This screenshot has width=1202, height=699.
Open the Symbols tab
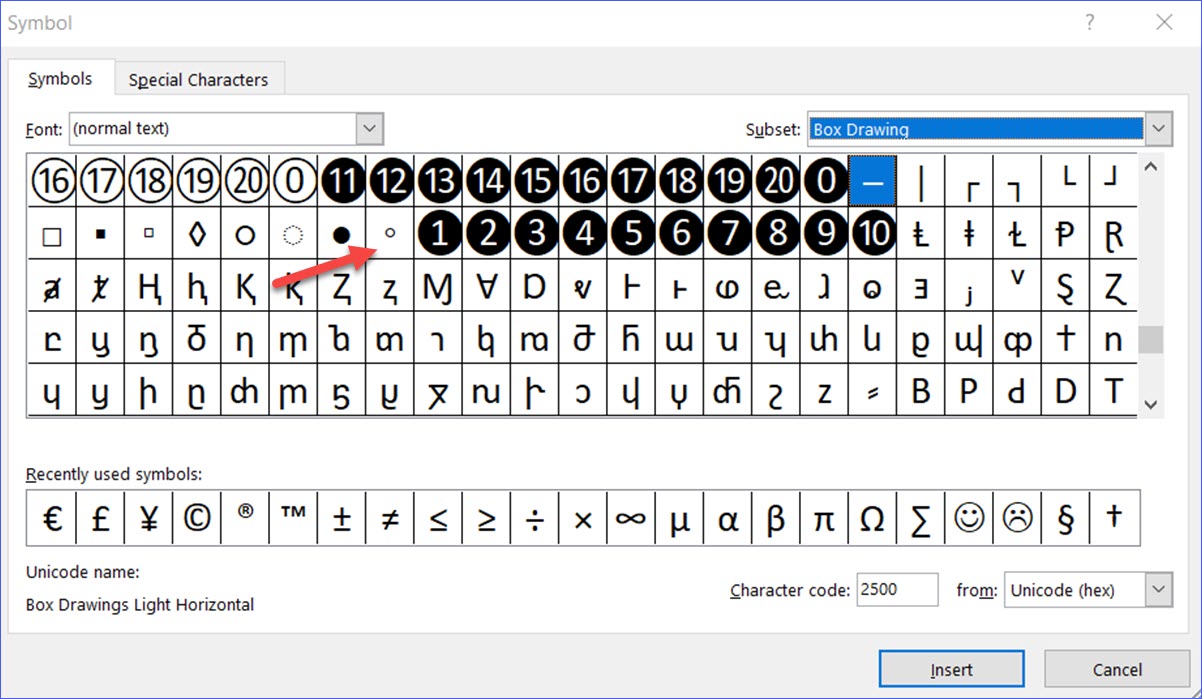(60, 79)
